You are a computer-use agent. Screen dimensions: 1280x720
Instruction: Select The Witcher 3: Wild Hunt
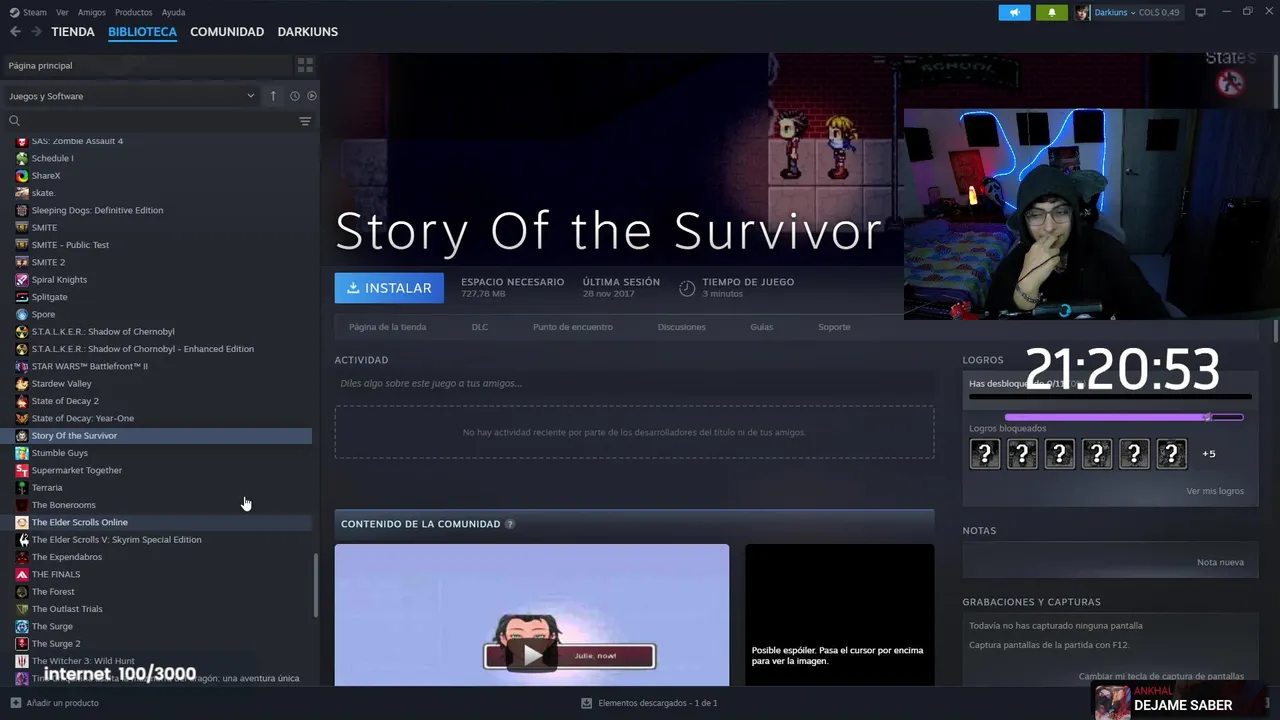point(157,661)
